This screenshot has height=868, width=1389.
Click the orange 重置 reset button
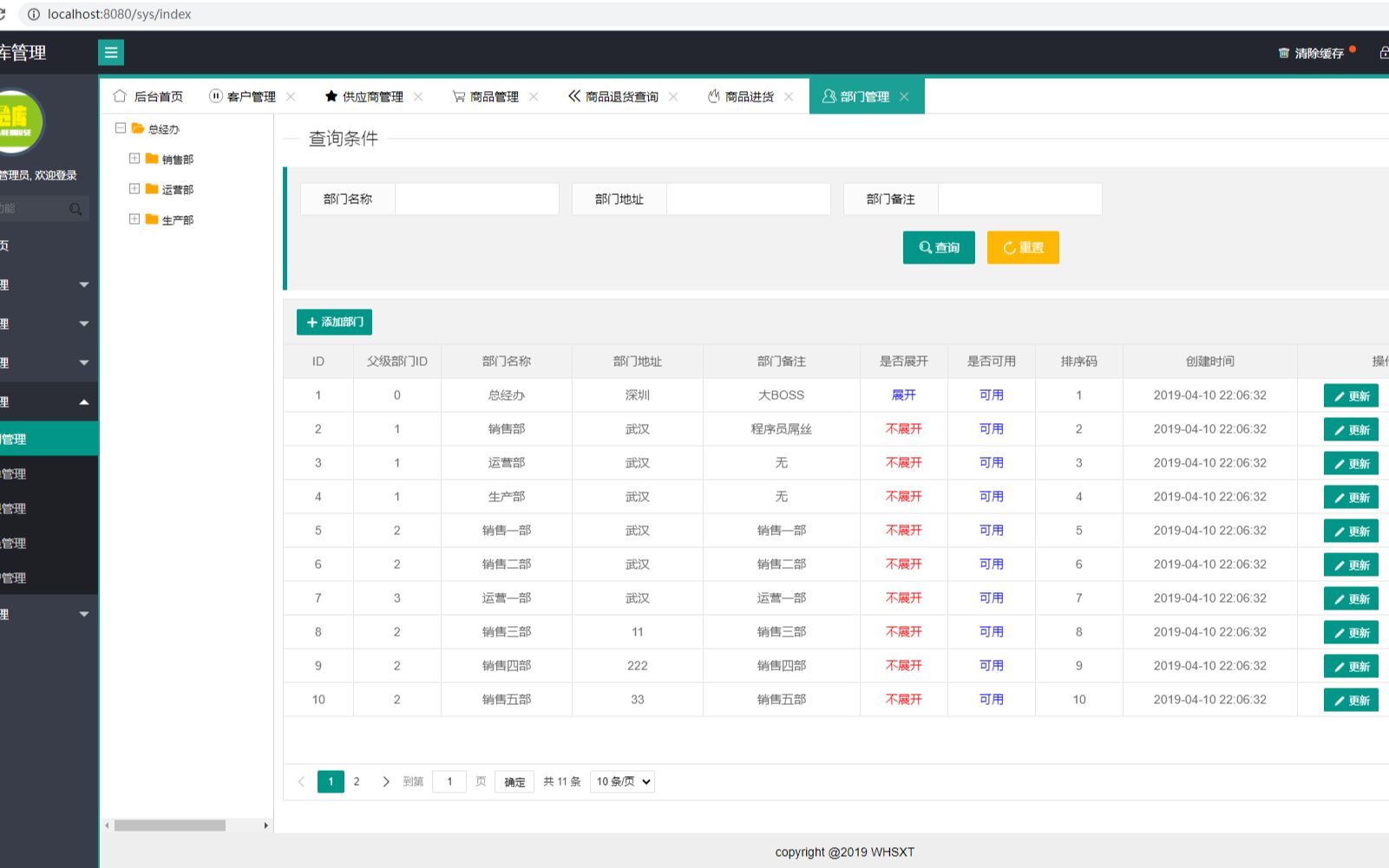[1023, 247]
